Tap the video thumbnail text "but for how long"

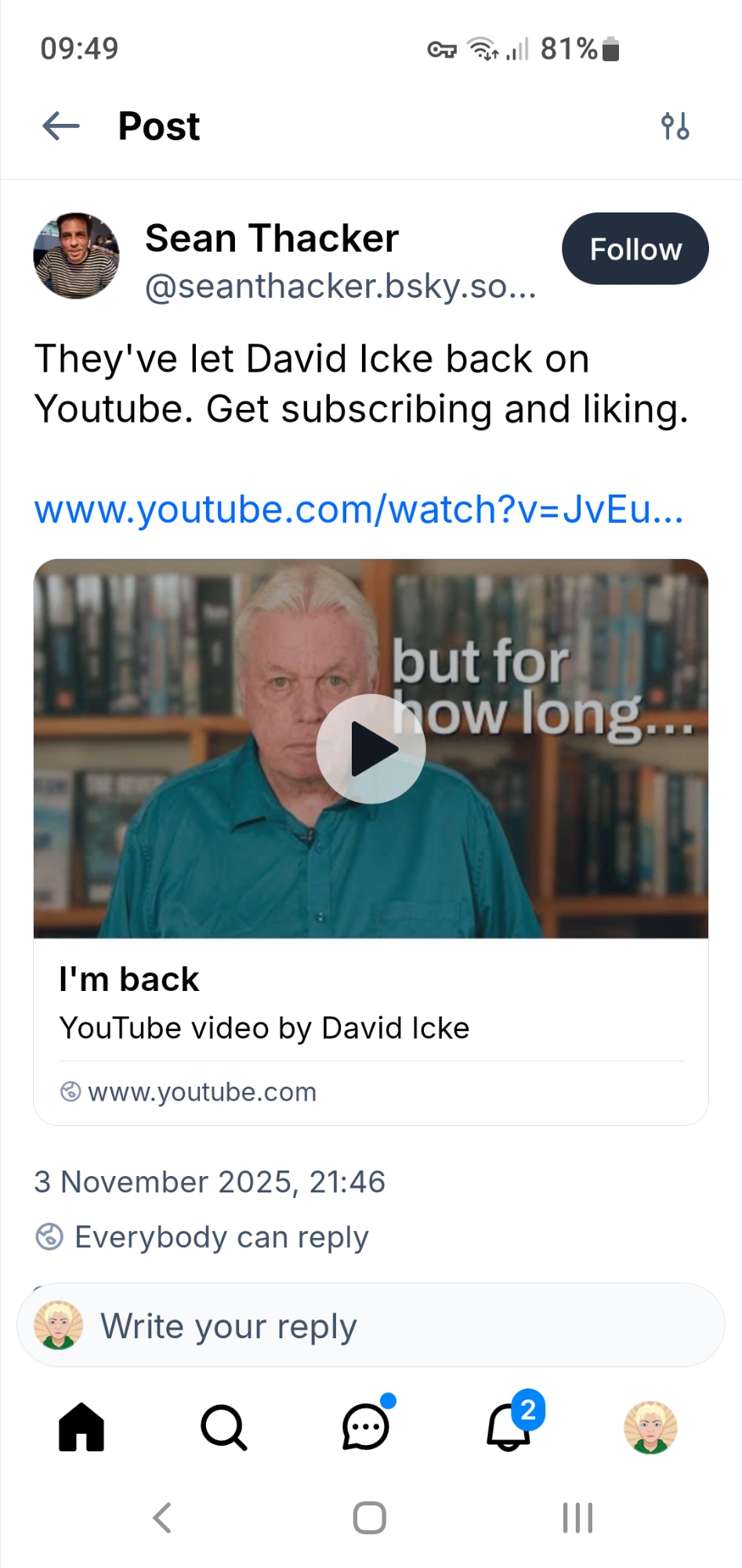[x=542, y=688]
